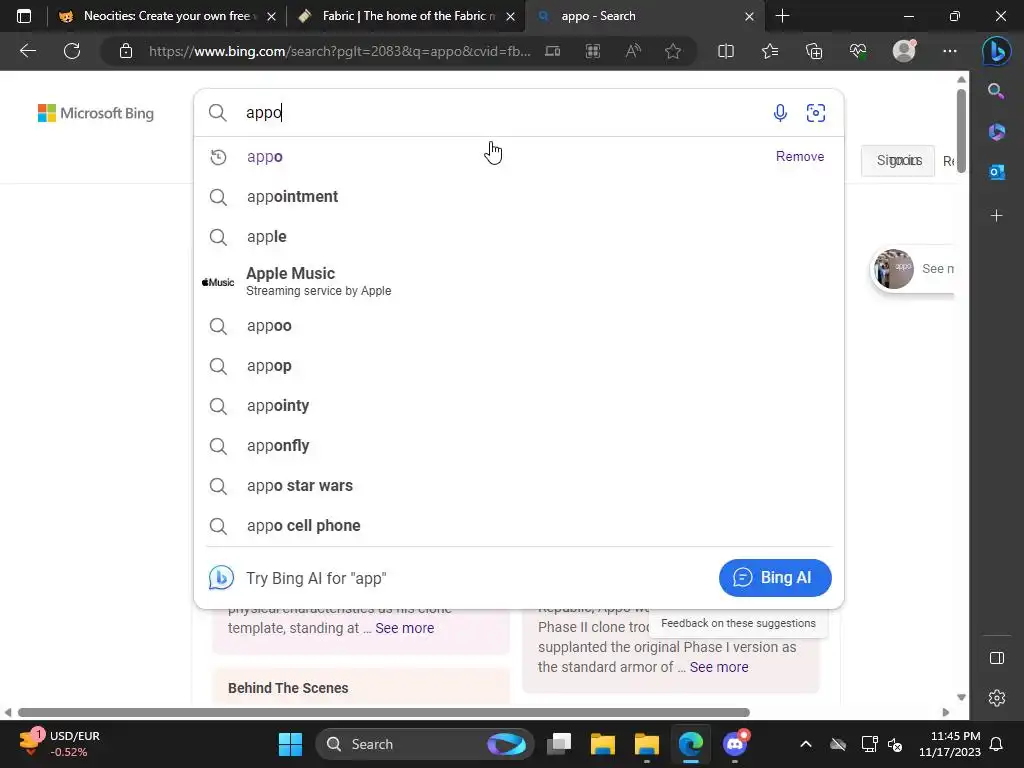Open Browser essentials heart icon

pyautogui.click(x=858, y=51)
